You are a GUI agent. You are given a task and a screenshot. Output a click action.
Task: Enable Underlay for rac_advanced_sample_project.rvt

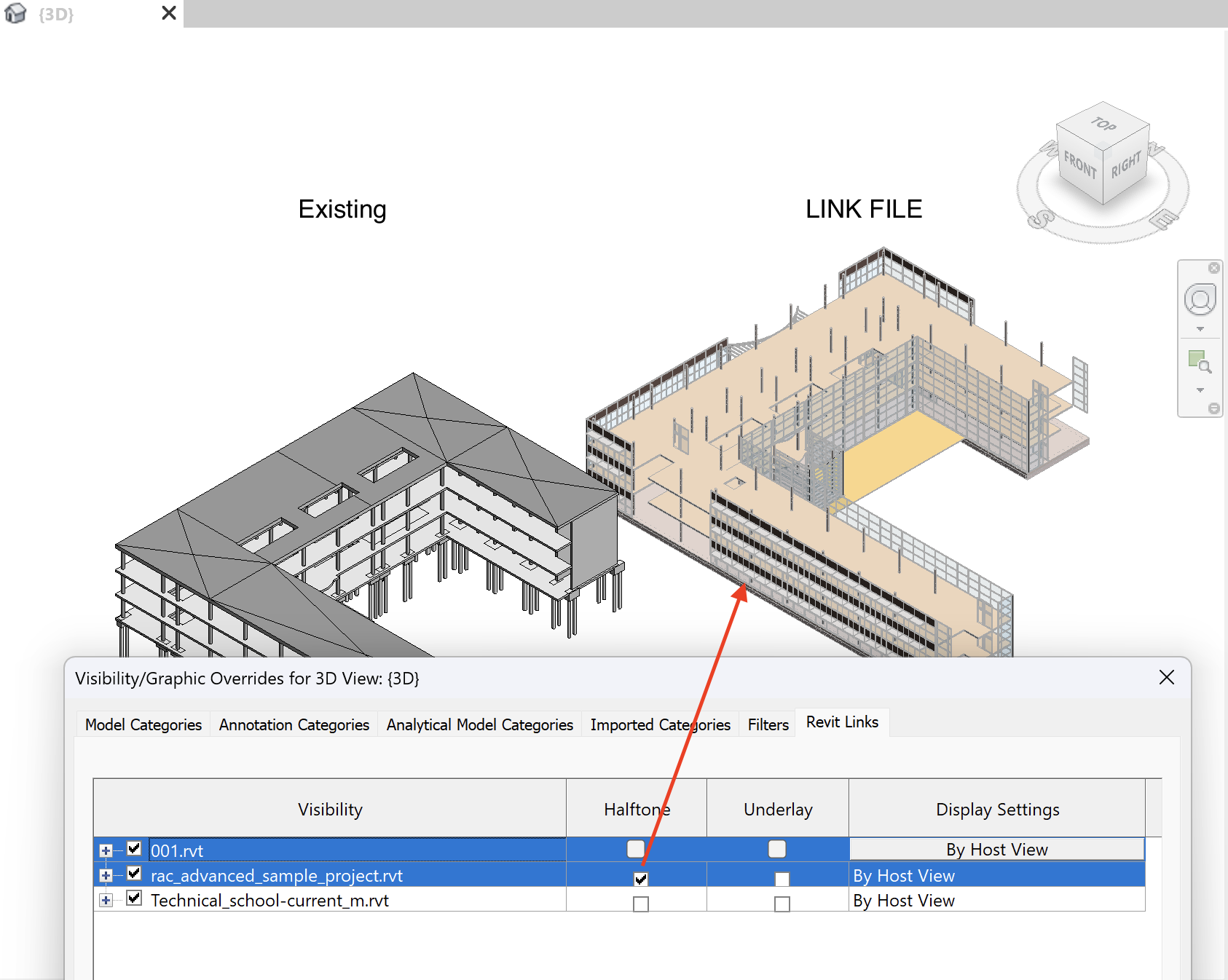pos(782,879)
